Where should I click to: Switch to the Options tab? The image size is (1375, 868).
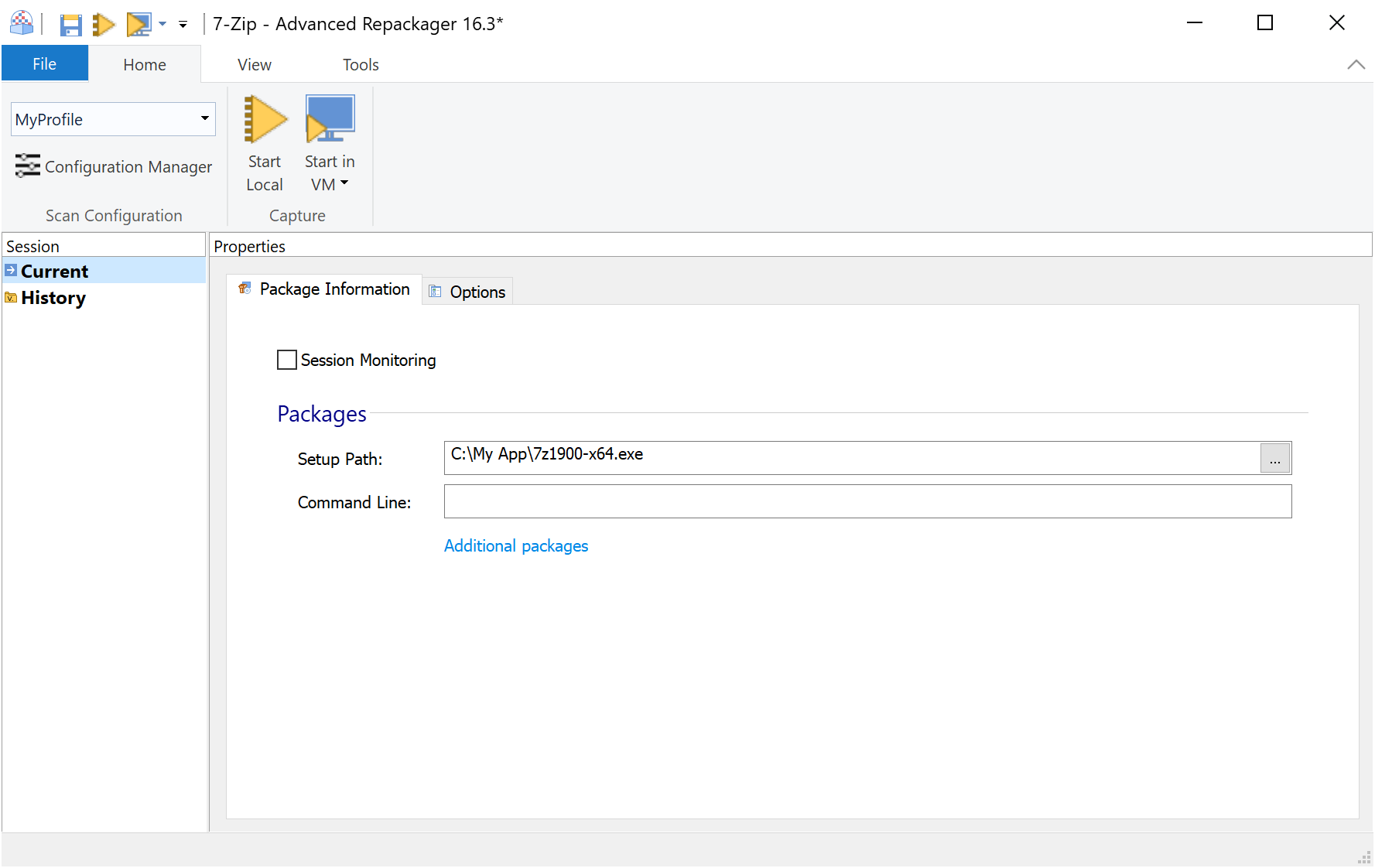click(x=467, y=292)
